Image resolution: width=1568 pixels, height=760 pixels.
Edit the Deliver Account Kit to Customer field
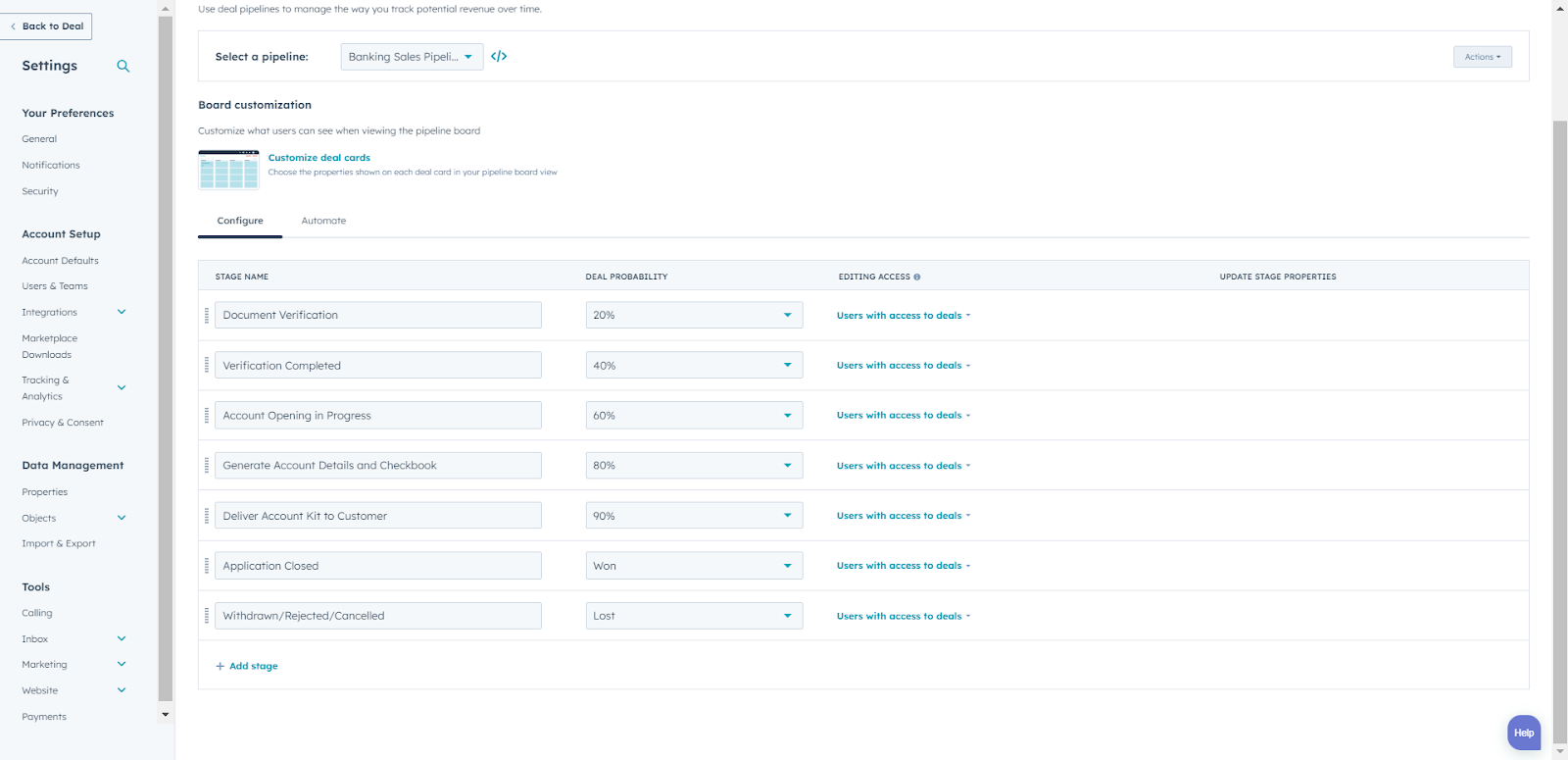coord(378,515)
